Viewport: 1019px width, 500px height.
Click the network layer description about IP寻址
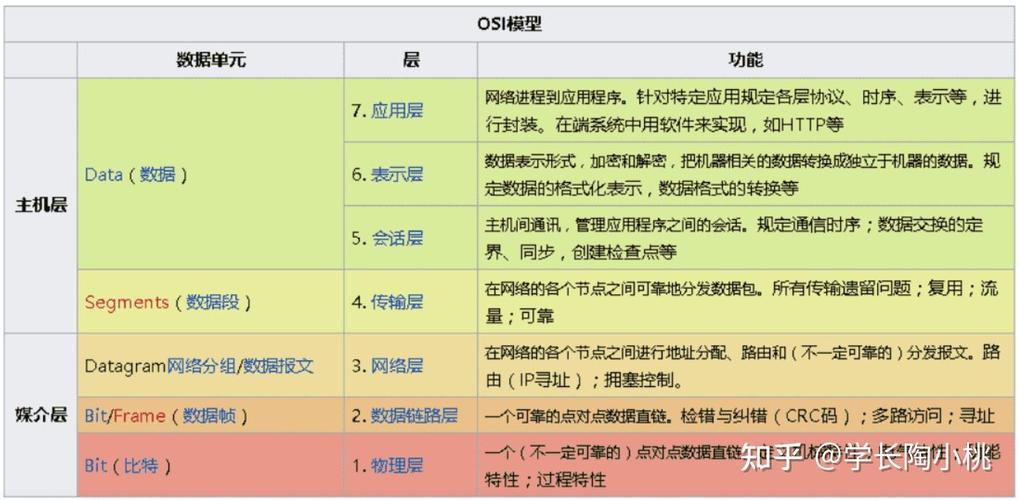pos(742,365)
